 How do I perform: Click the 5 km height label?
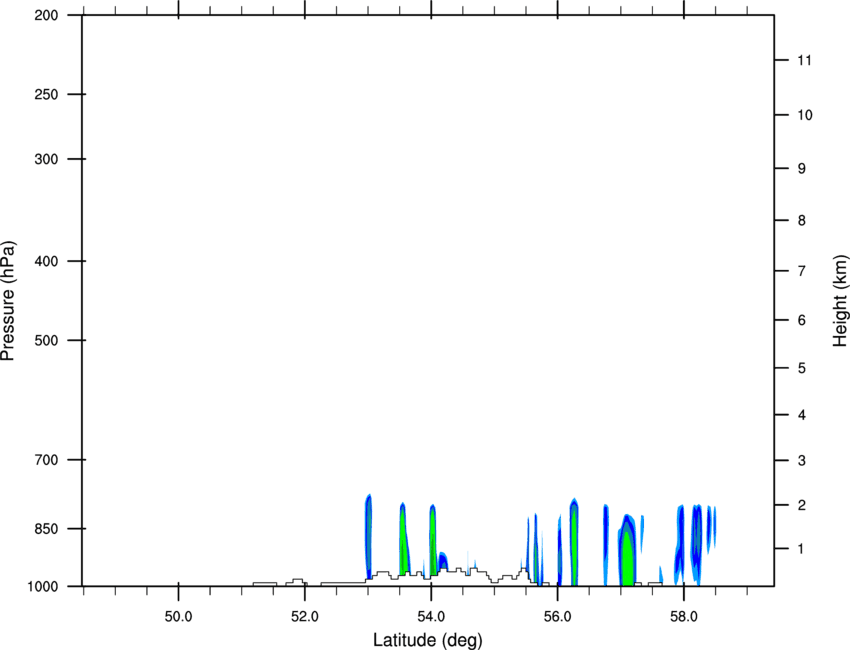pyautogui.click(x=802, y=368)
